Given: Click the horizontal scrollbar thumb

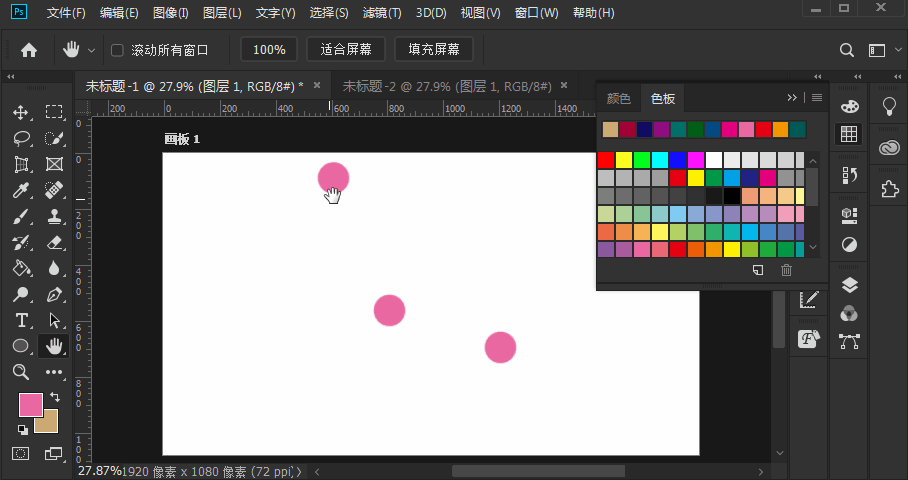Looking at the screenshot, I should click(539, 471).
